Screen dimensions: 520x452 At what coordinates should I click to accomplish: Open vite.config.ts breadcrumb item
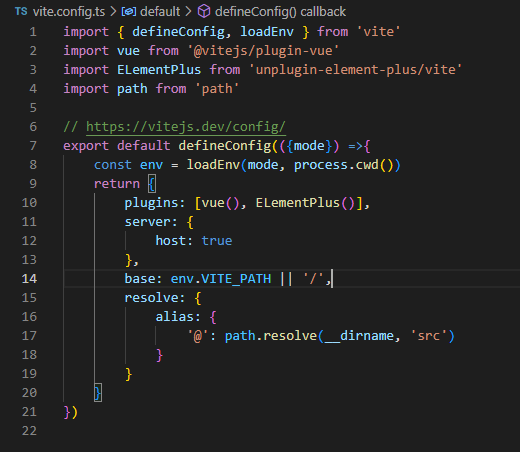pyautogui.click(x=69, y=12)
